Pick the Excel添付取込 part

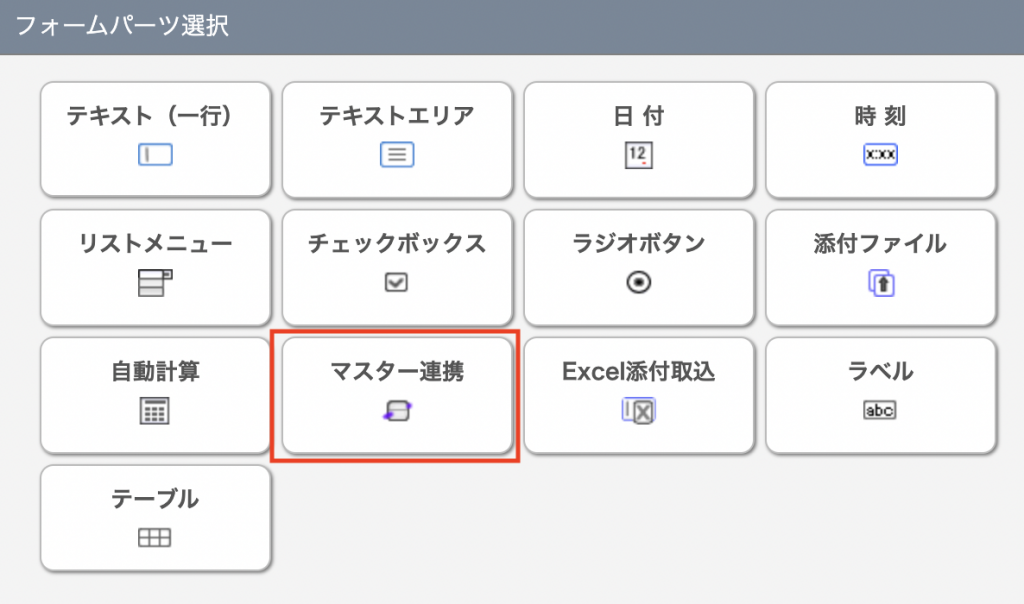pos(639,395)
